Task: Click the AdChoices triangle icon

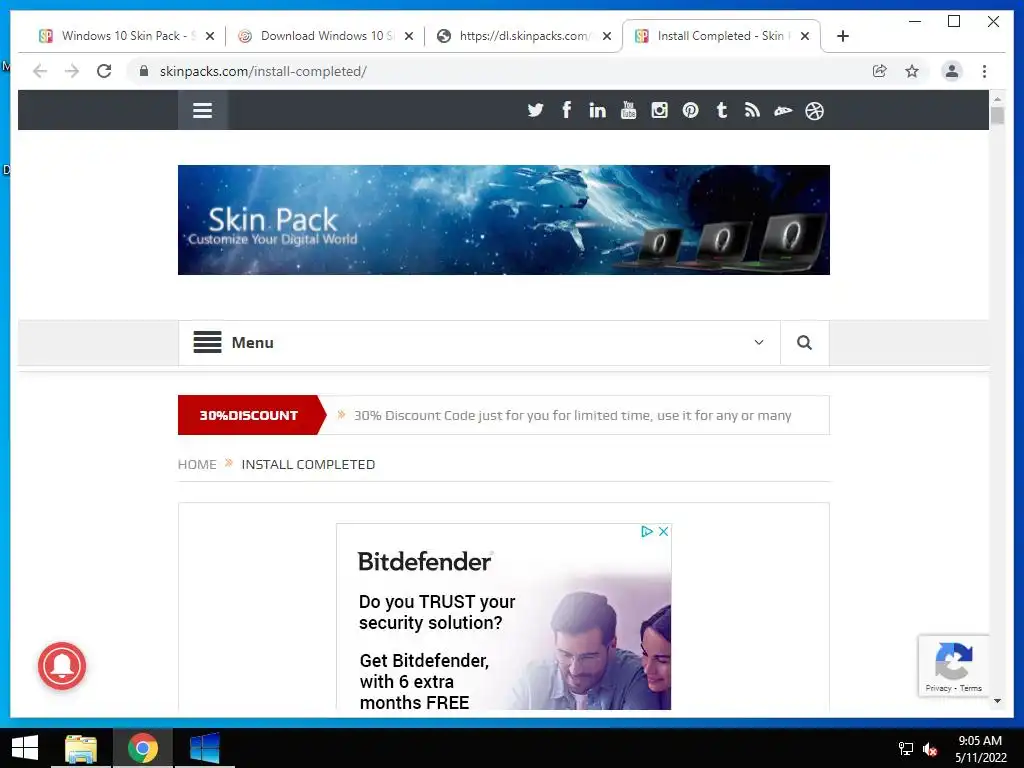Action: [x=647, y=532]
